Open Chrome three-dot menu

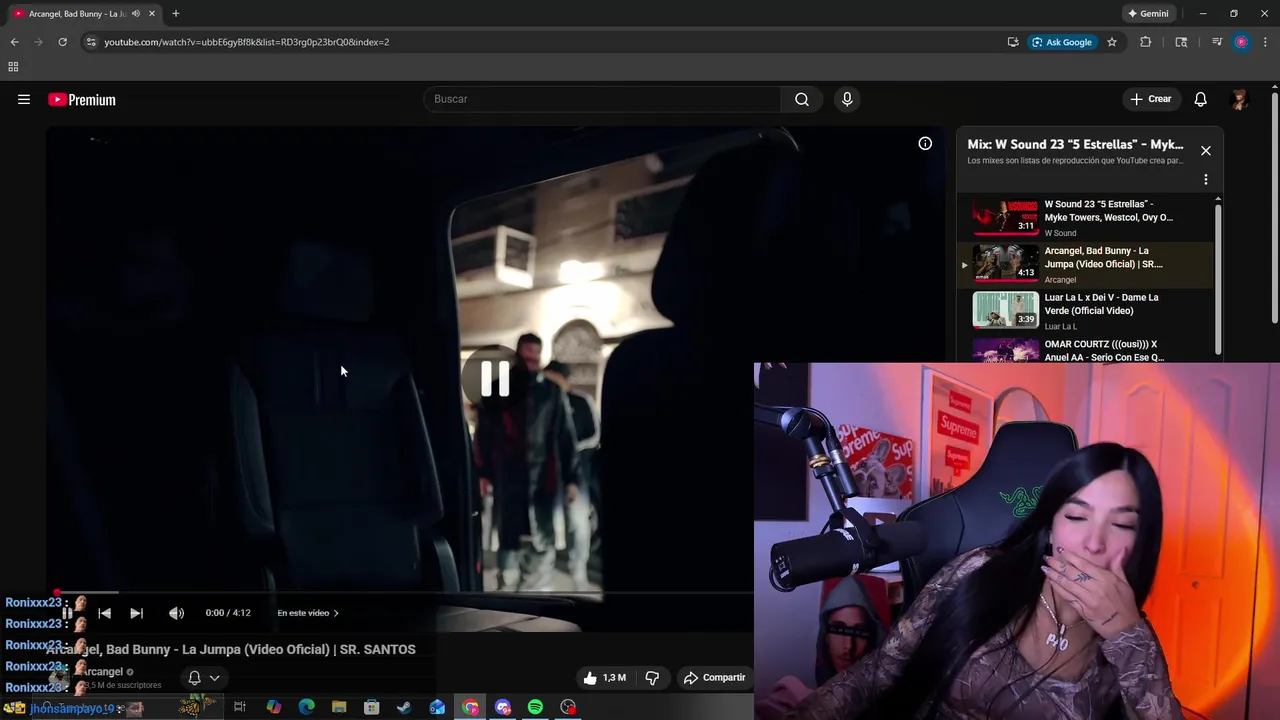click(1266, 42)
